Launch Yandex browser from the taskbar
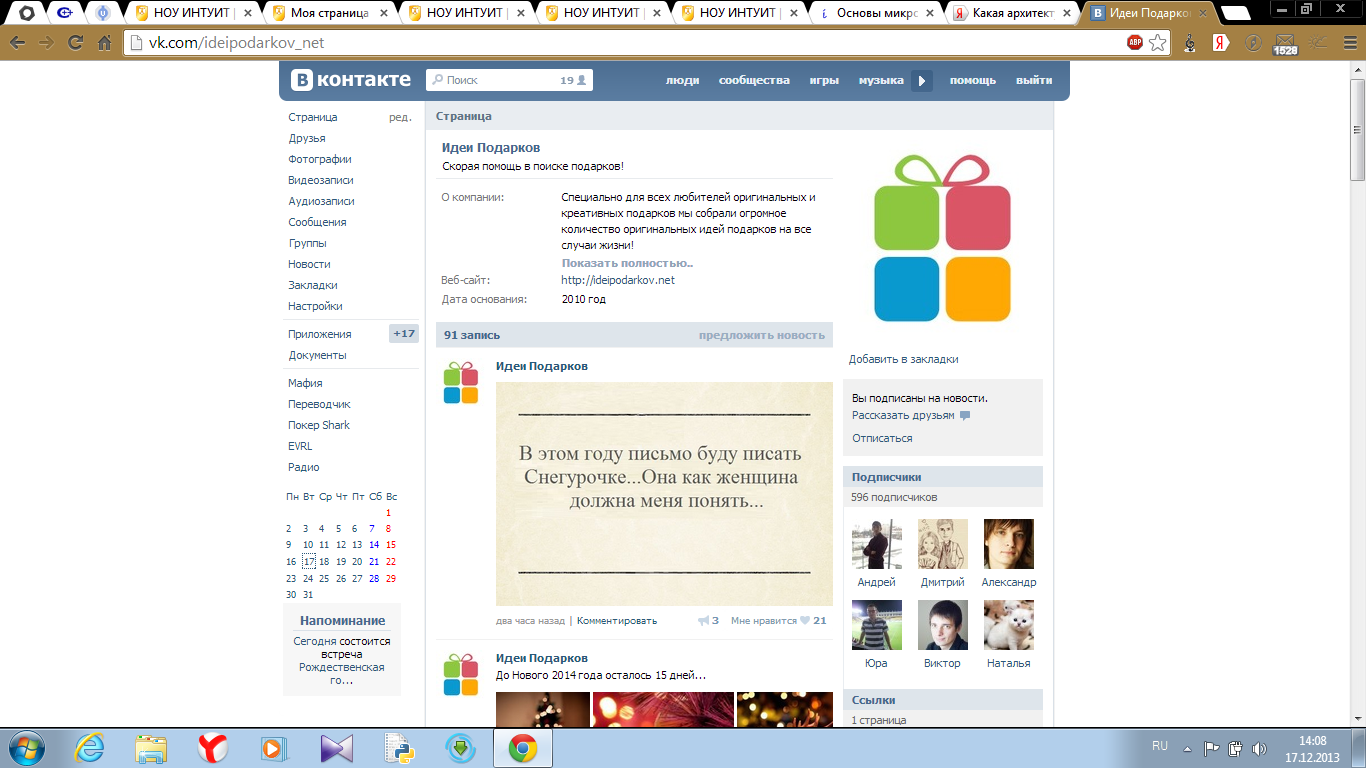 click(x=212, y=748)
